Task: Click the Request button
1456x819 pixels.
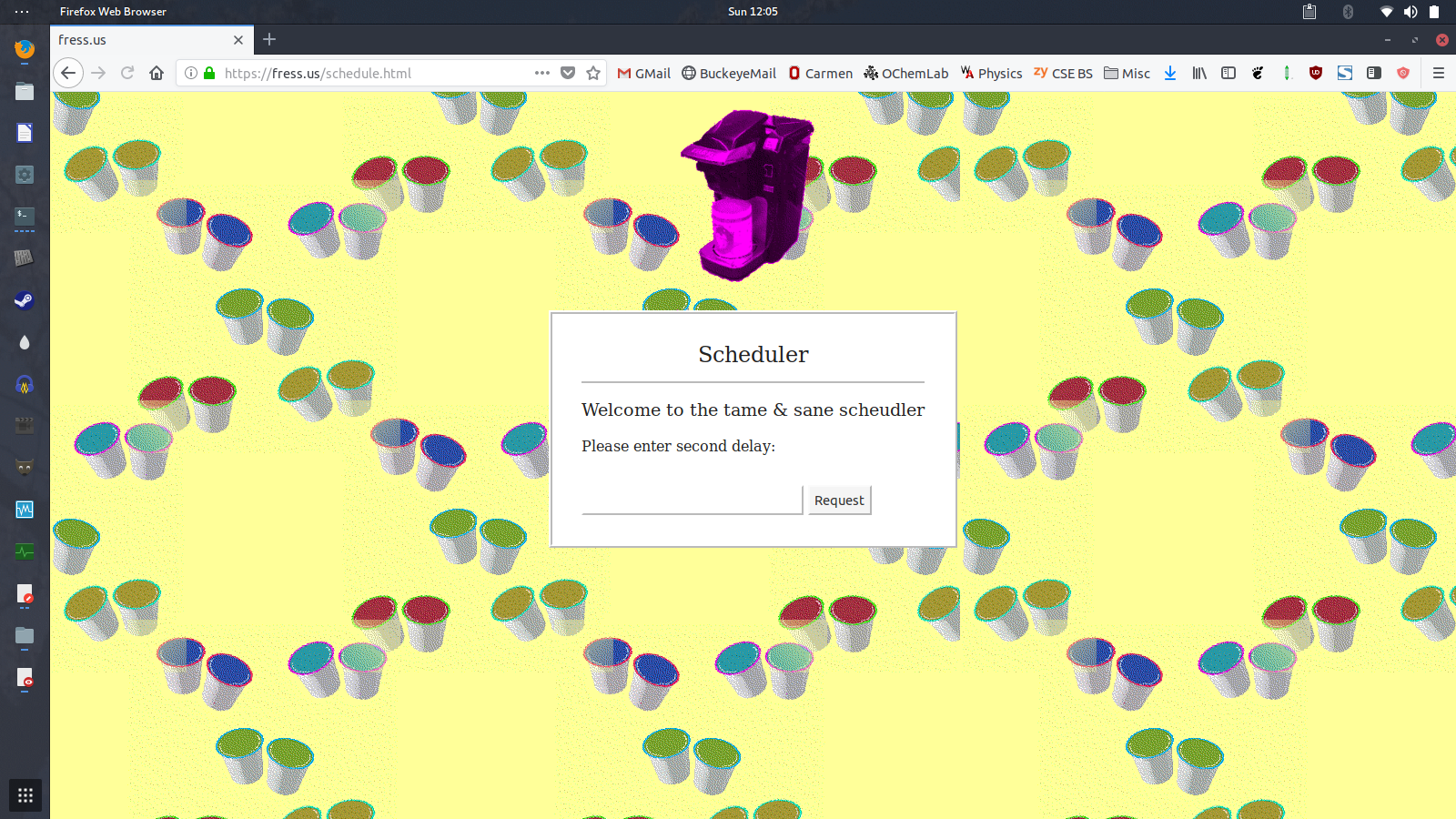Action: tap(839, 500)
